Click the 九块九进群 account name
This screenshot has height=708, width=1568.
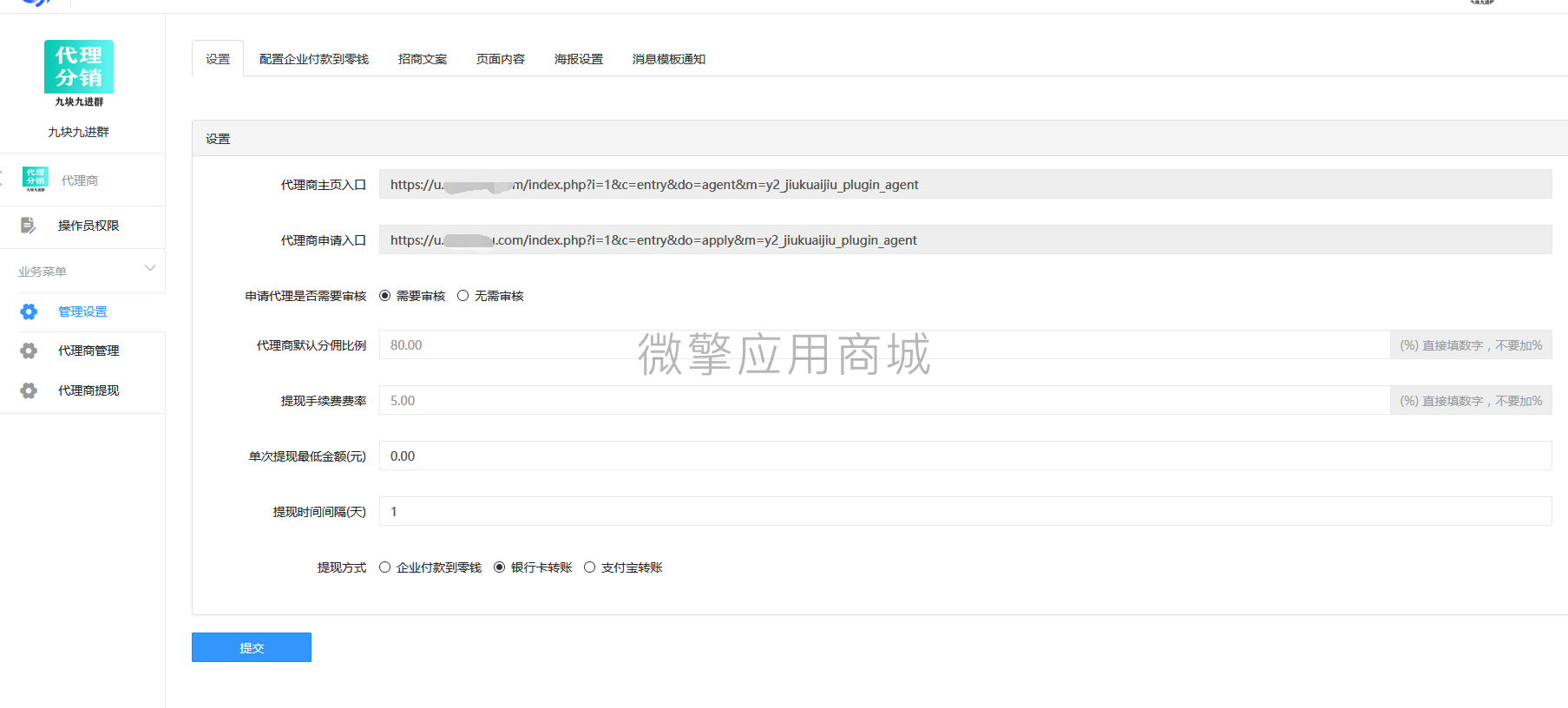(78, 132)
